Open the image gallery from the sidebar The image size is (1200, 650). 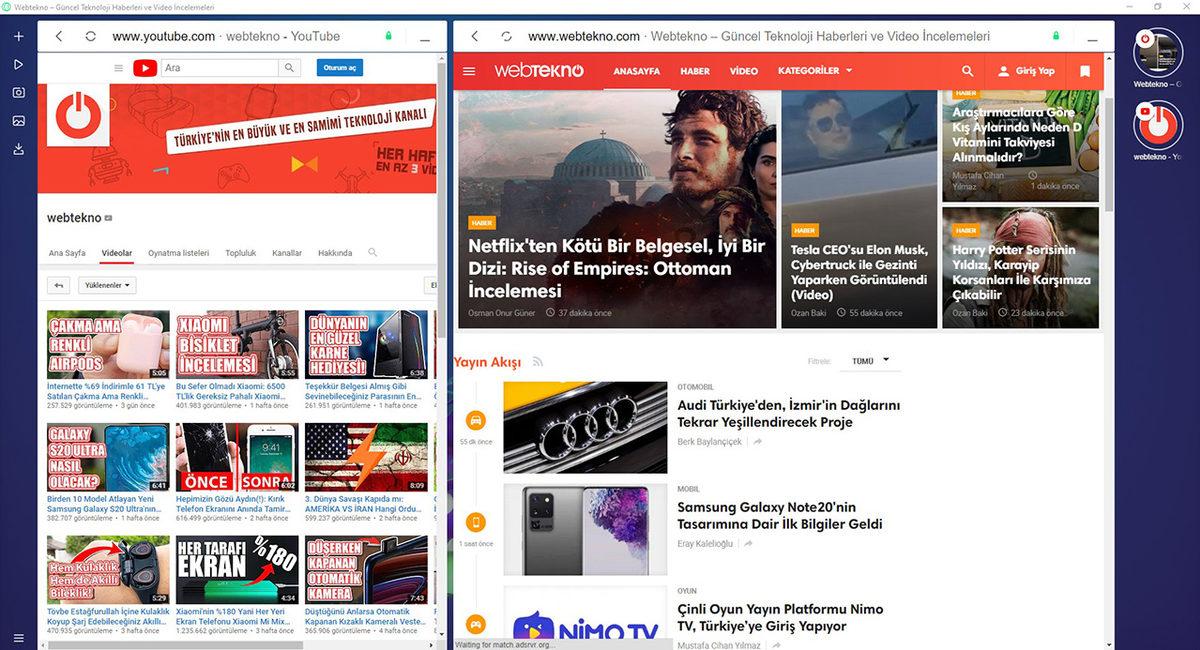tap(16, 120)
